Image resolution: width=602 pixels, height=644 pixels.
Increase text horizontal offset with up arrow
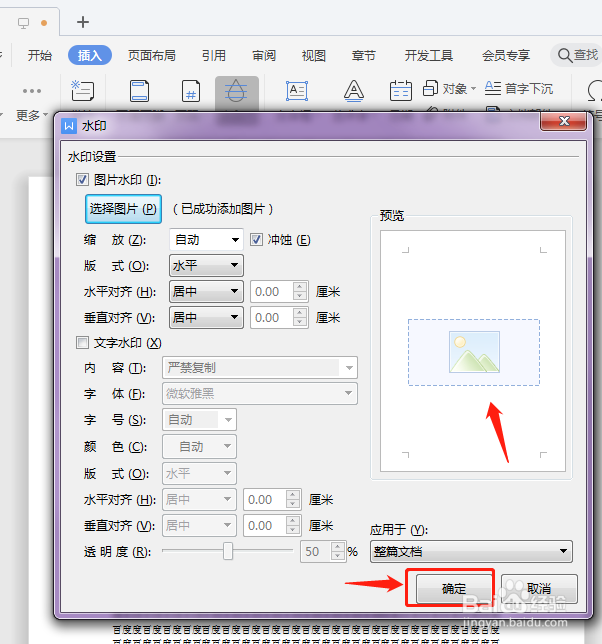coord(293,495)
